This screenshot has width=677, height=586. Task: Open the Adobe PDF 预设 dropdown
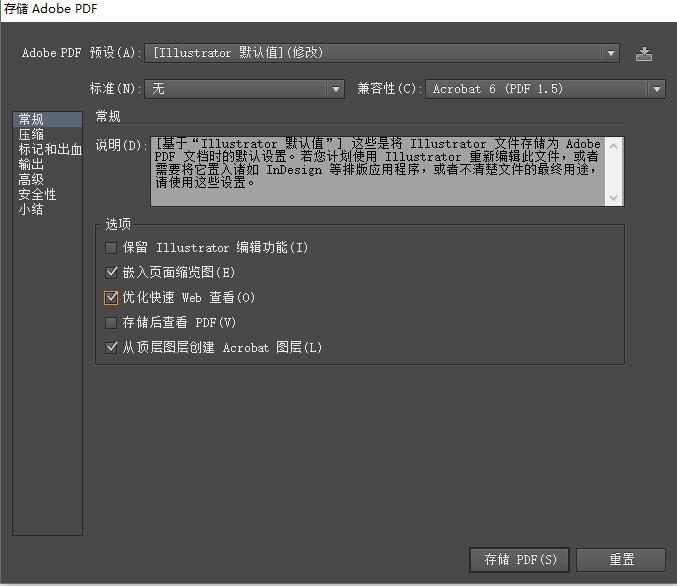pyautogui.click(x=382, y=53)
